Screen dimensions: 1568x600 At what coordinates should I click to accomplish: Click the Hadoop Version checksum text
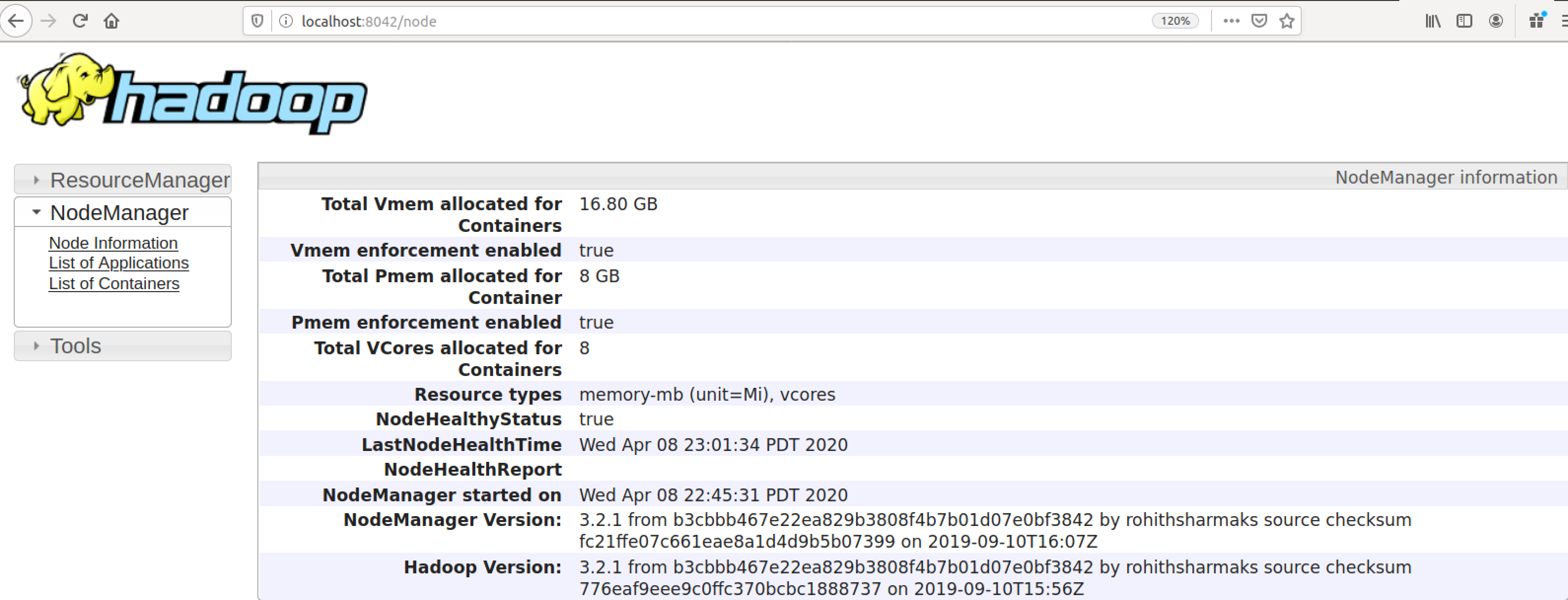[x=995, y=578]
